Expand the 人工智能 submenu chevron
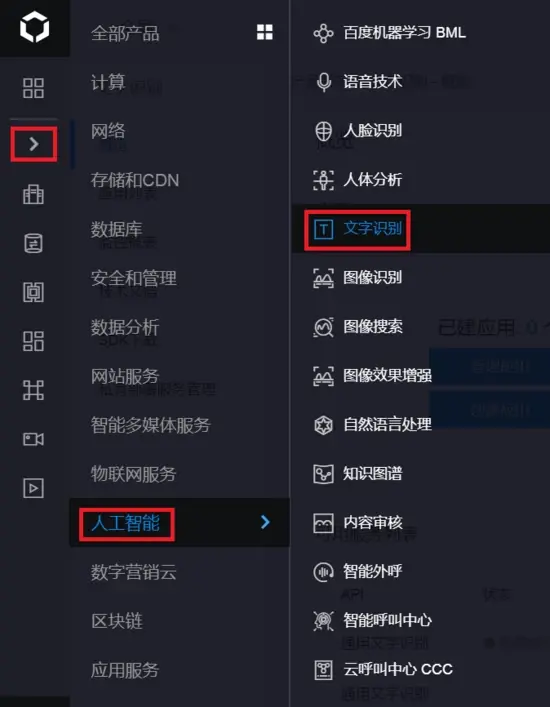This screenshot has width=550, height=707. 265,522
